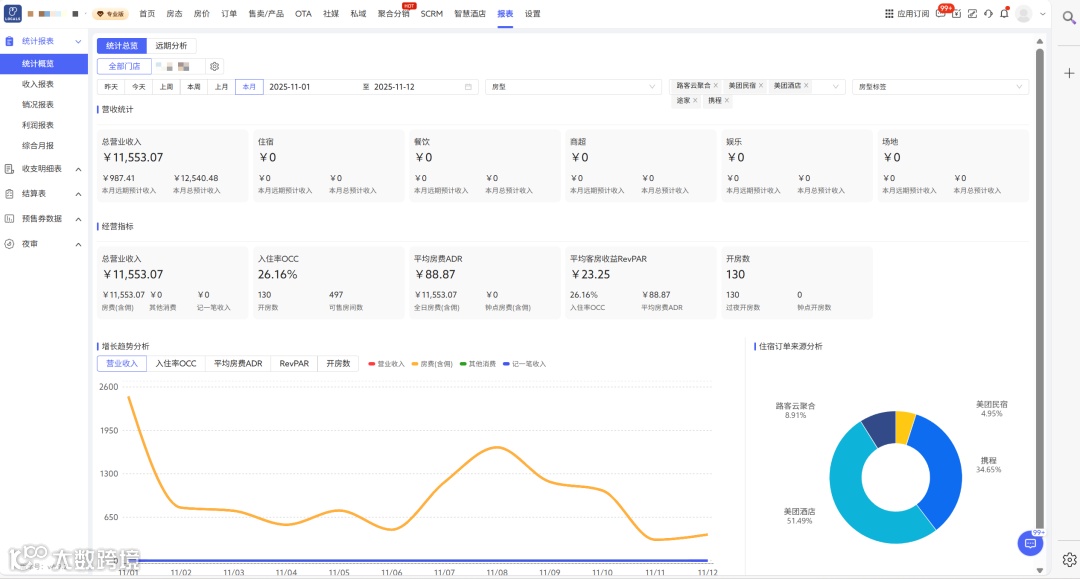
Task: Show RevPAR trend chart
Action: 294,364
